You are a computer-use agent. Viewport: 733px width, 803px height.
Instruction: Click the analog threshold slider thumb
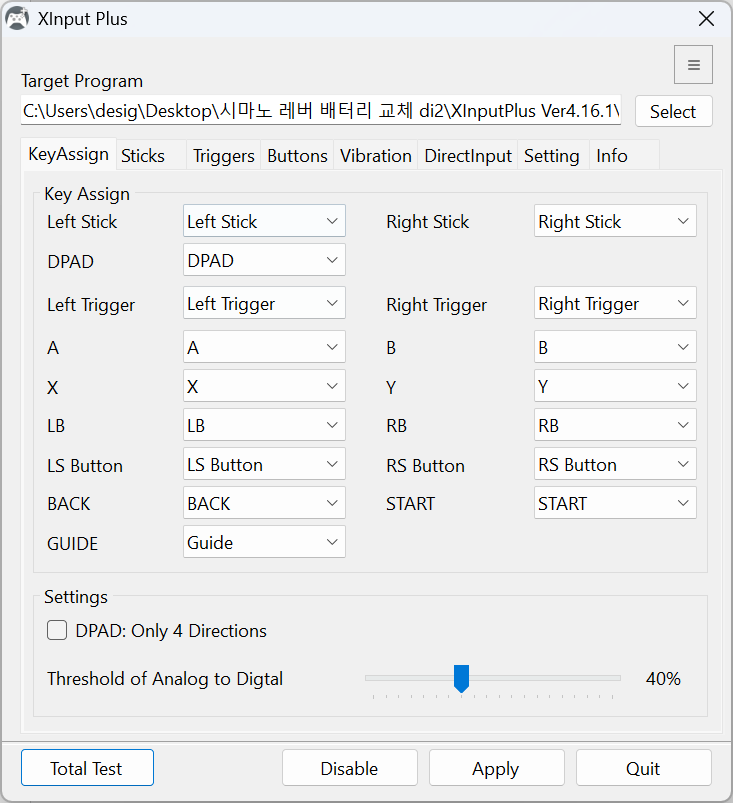[x=462, y=679]
